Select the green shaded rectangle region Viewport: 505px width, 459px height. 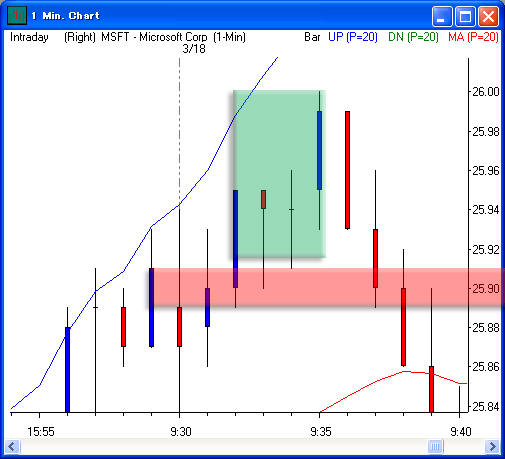279,174
